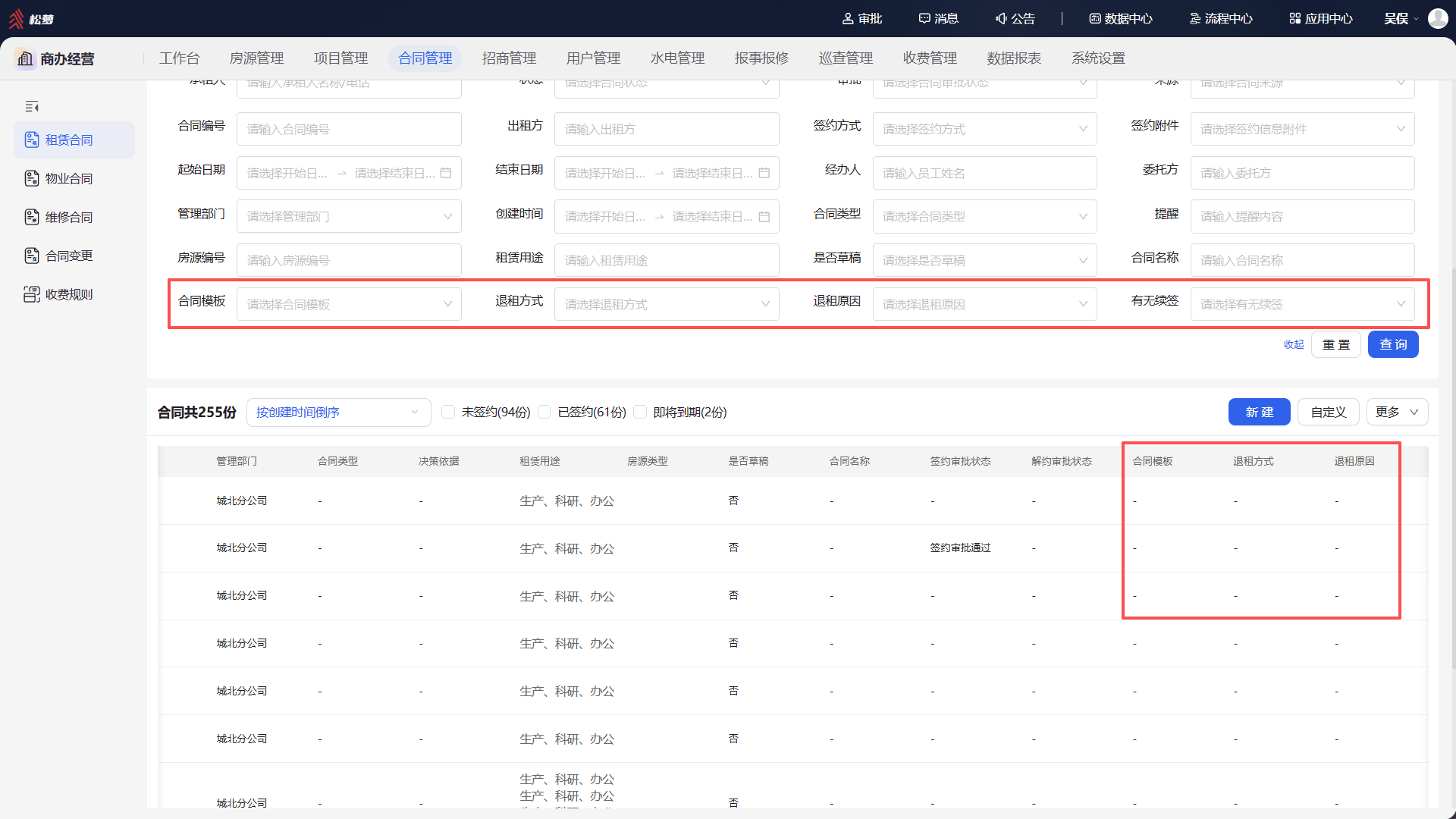The image size is (1456, 819).
Task: Click the 委托方 input field
Action: tap(1302, 173)
